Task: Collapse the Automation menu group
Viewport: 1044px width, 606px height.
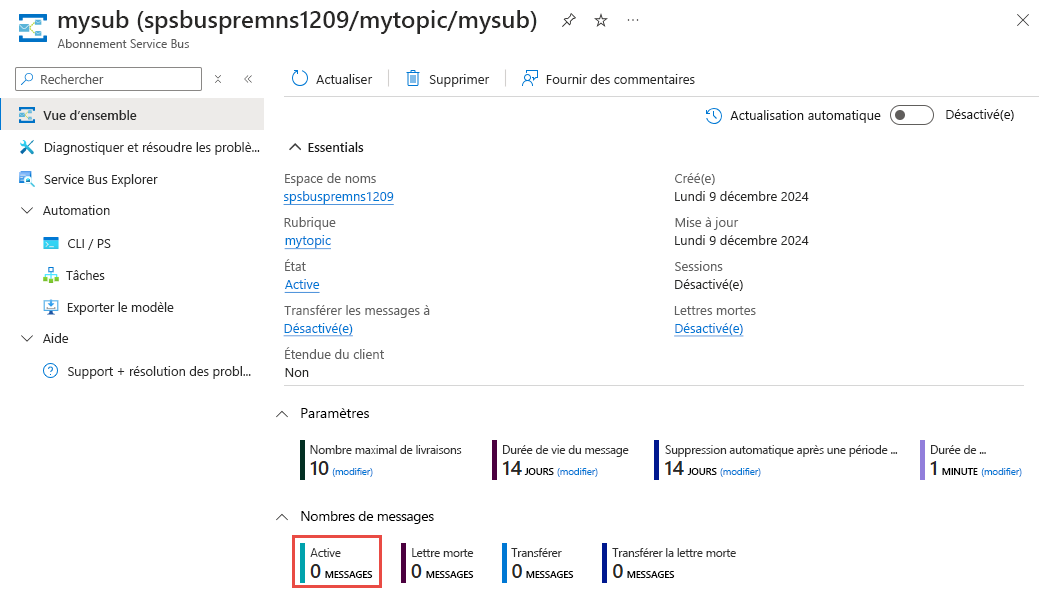Action: point(27,210)
